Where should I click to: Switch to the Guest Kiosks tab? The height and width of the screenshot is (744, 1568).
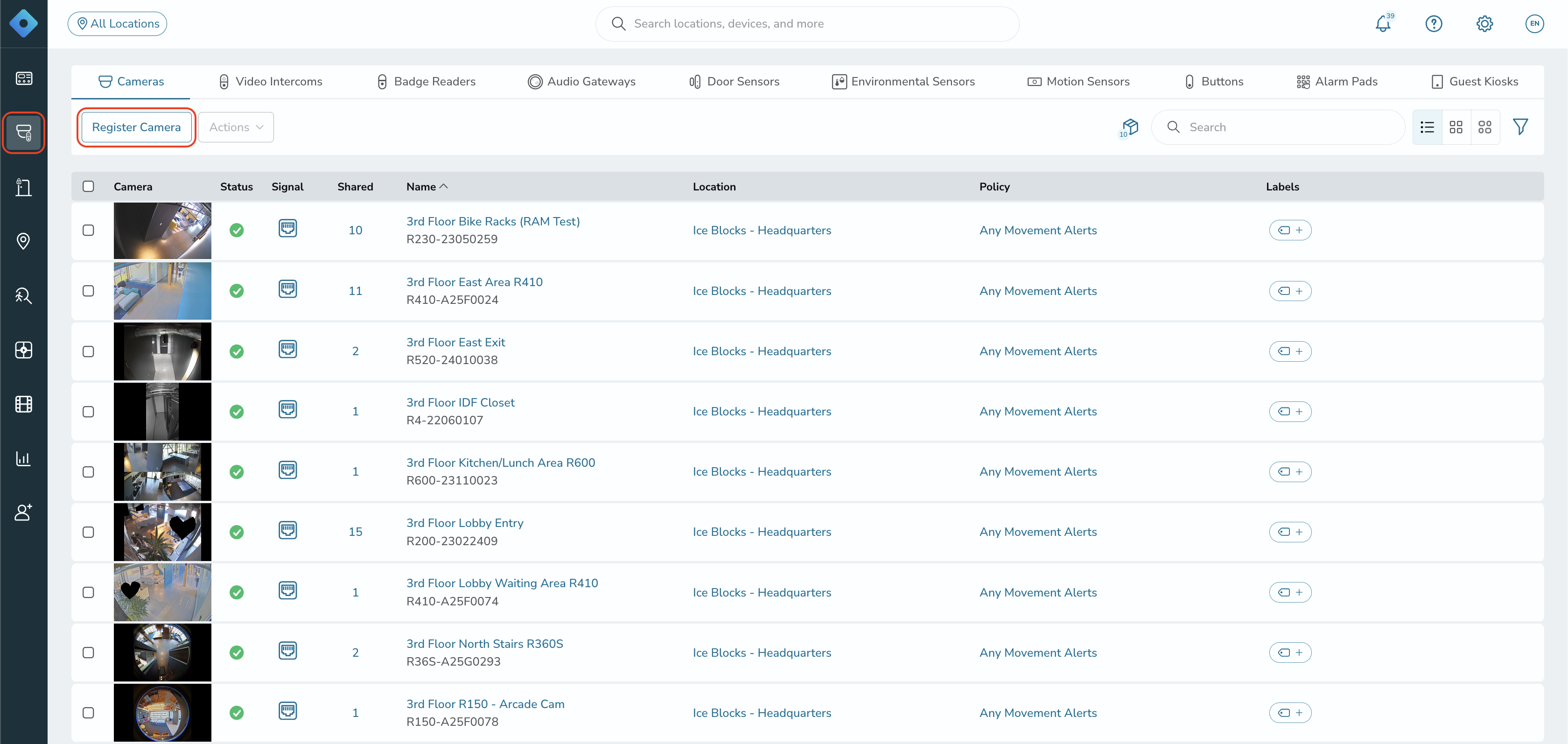pyautogui.click(x=1475, y=82)
